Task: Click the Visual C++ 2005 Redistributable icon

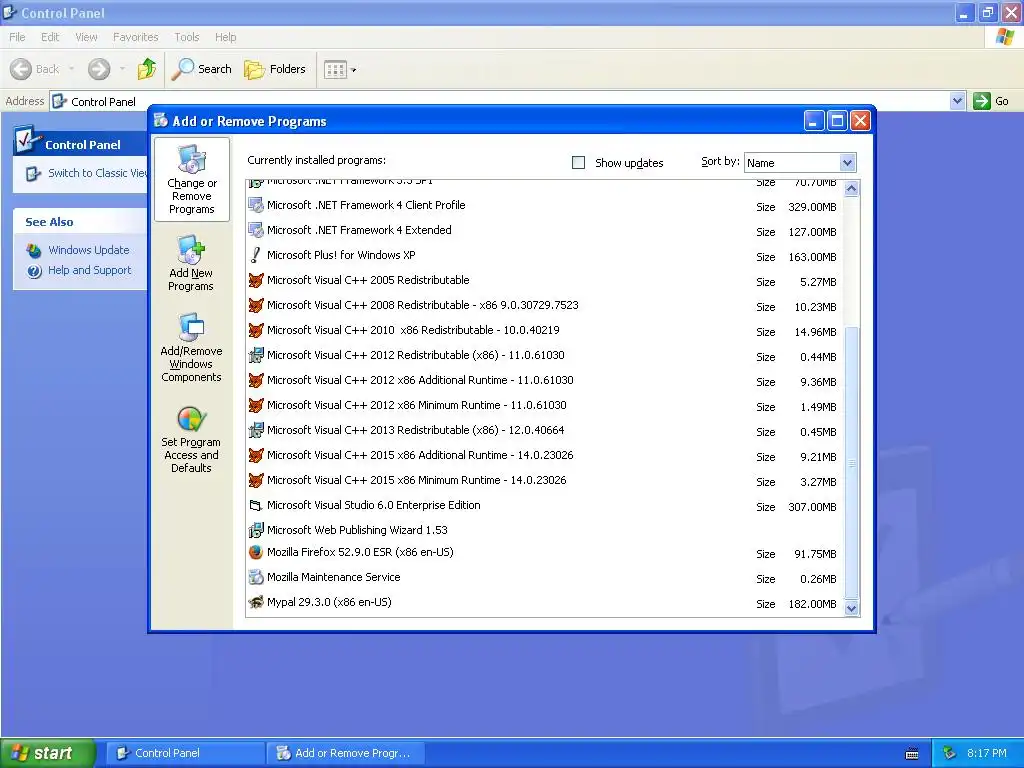Action: [256, 281]
